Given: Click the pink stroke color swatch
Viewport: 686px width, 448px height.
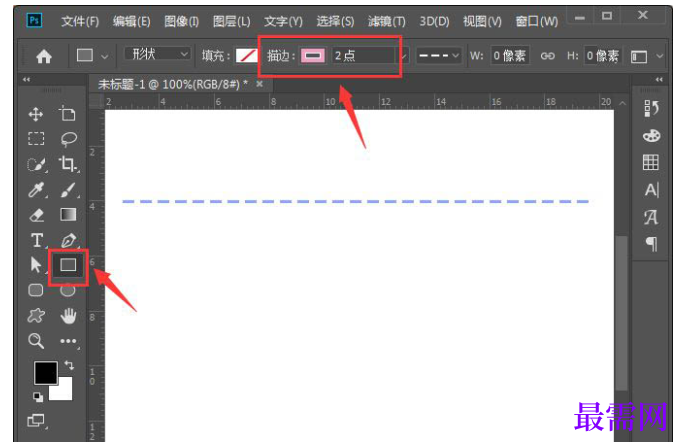Looking at the screenshot, I should click(312, 56).
